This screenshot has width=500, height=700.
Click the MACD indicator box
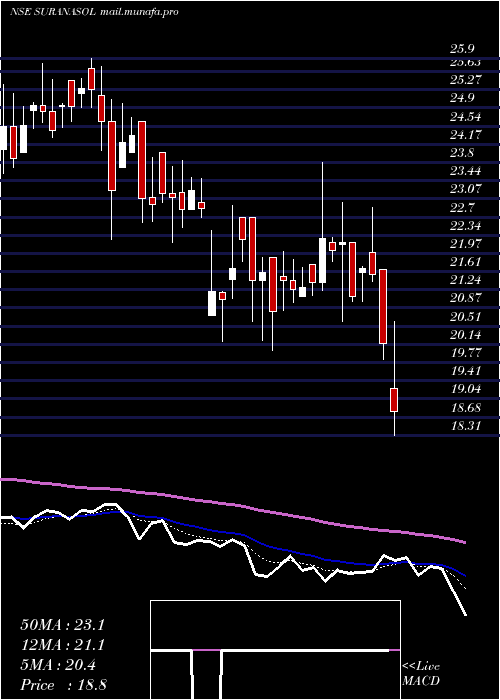275,650
